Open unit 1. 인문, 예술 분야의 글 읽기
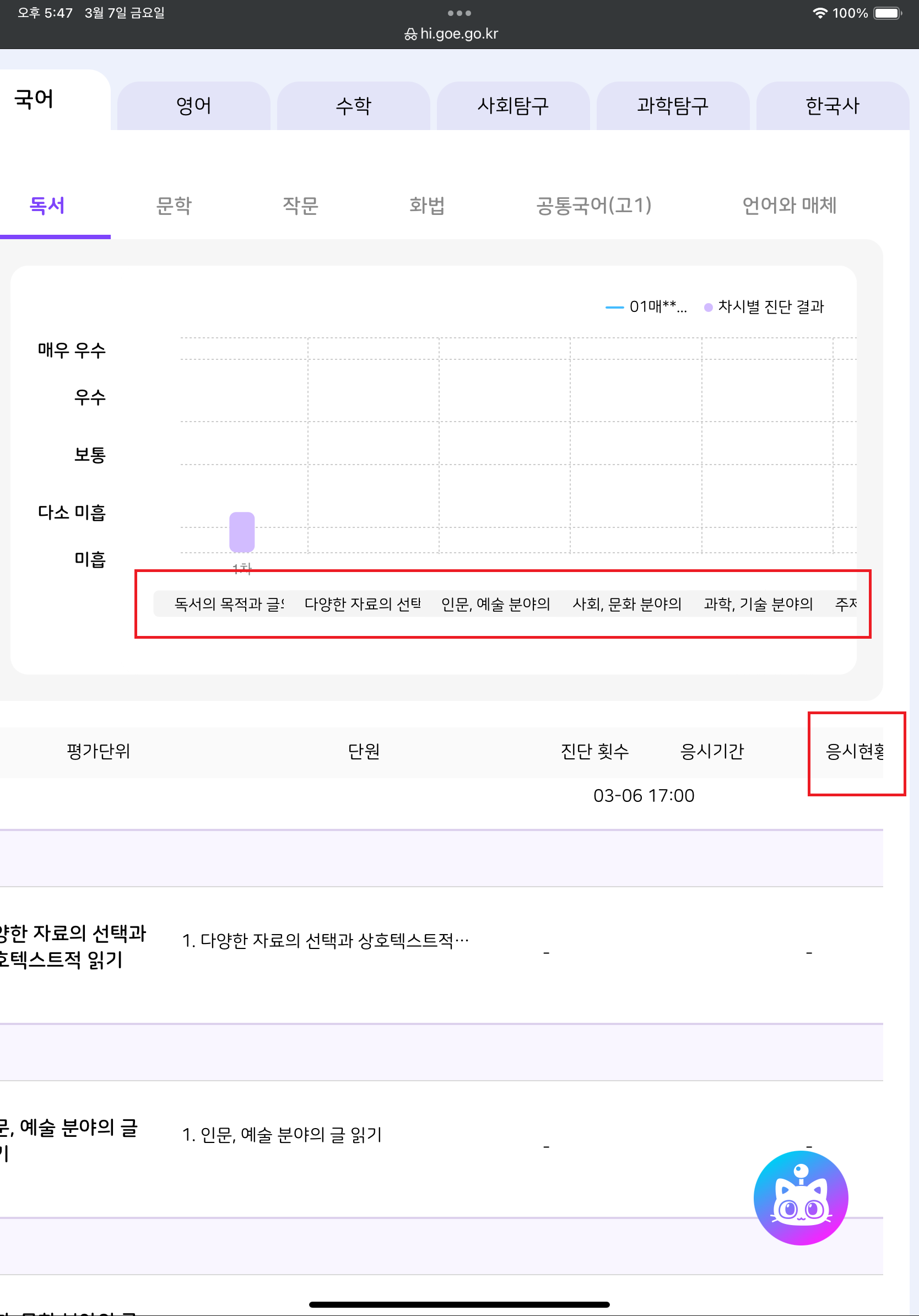The image size is (919, 1316). pos(282,1134)
